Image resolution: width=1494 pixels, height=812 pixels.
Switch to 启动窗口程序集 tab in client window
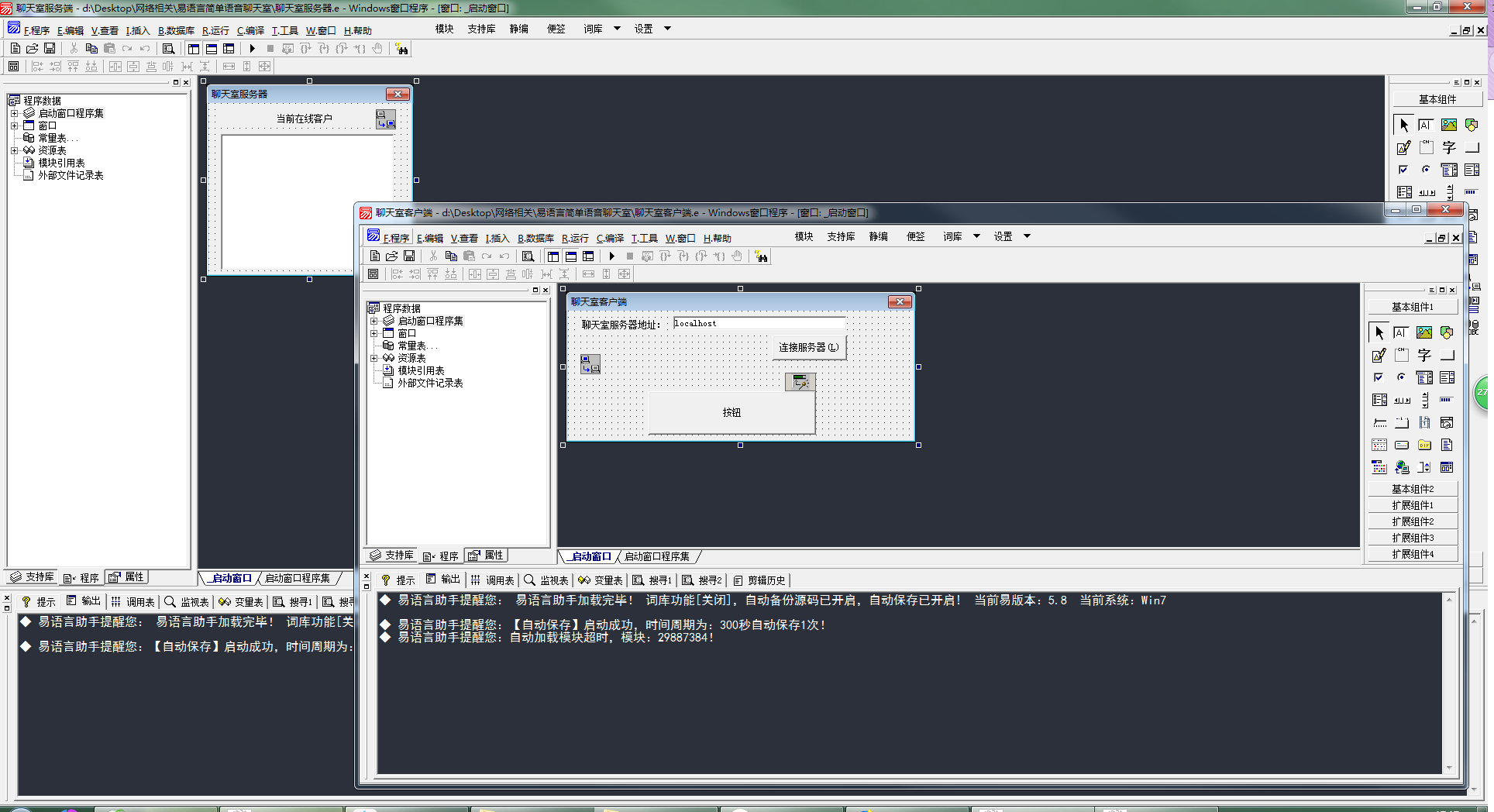657,556
